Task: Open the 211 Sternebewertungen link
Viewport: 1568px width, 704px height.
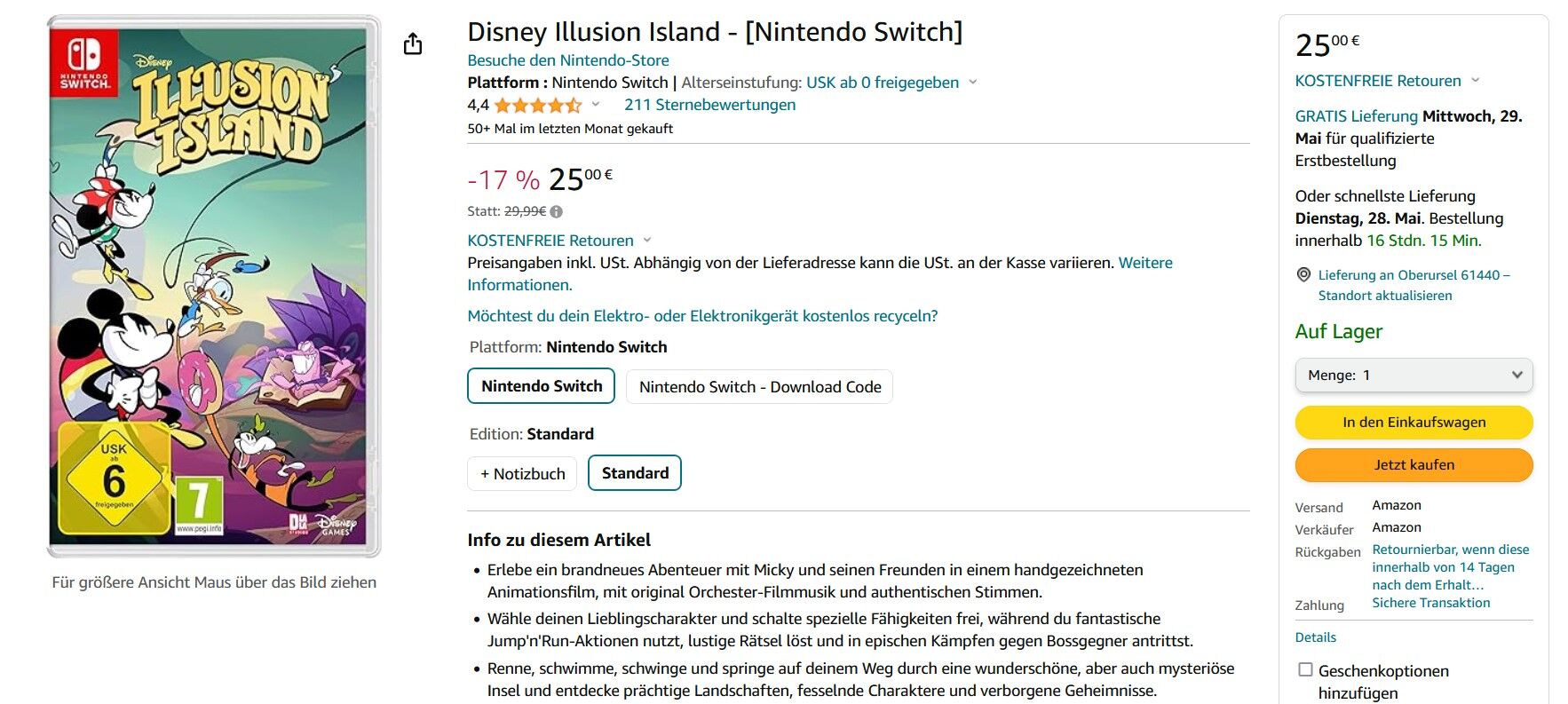Action: point(709,105)
